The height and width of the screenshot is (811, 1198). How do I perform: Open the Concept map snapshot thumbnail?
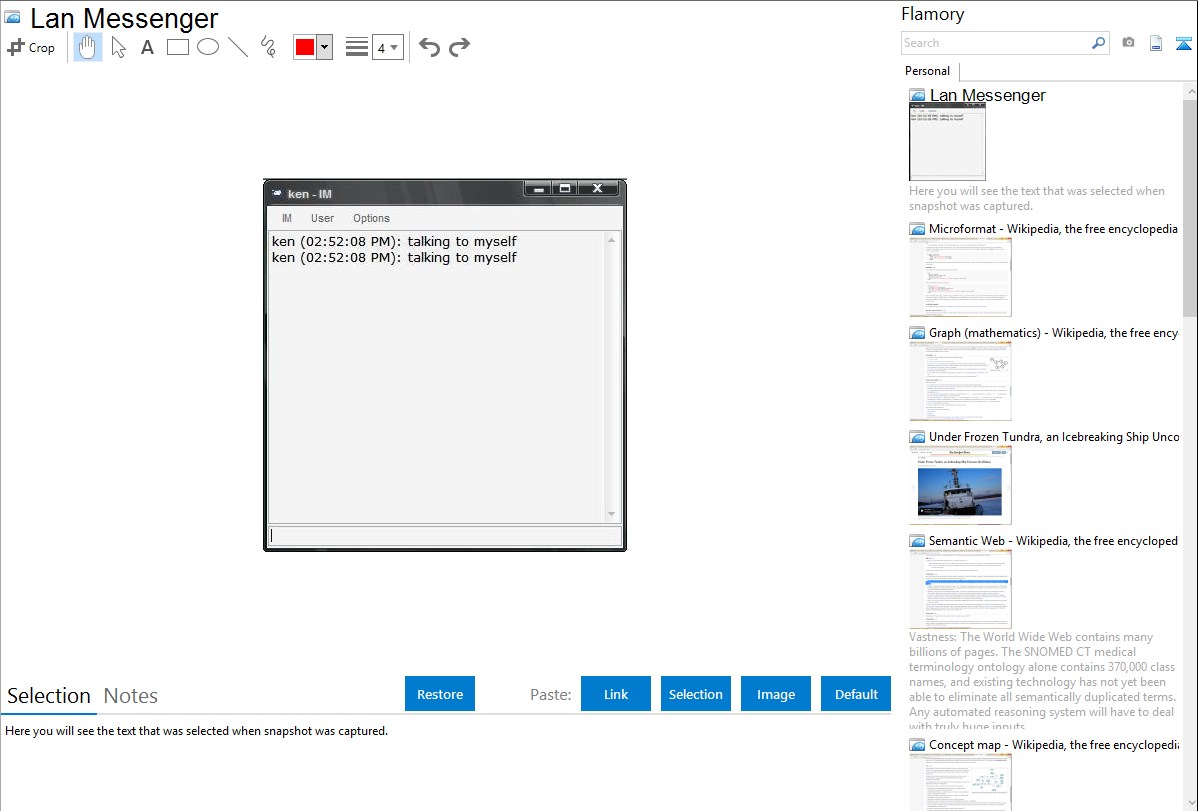point(960,782)
